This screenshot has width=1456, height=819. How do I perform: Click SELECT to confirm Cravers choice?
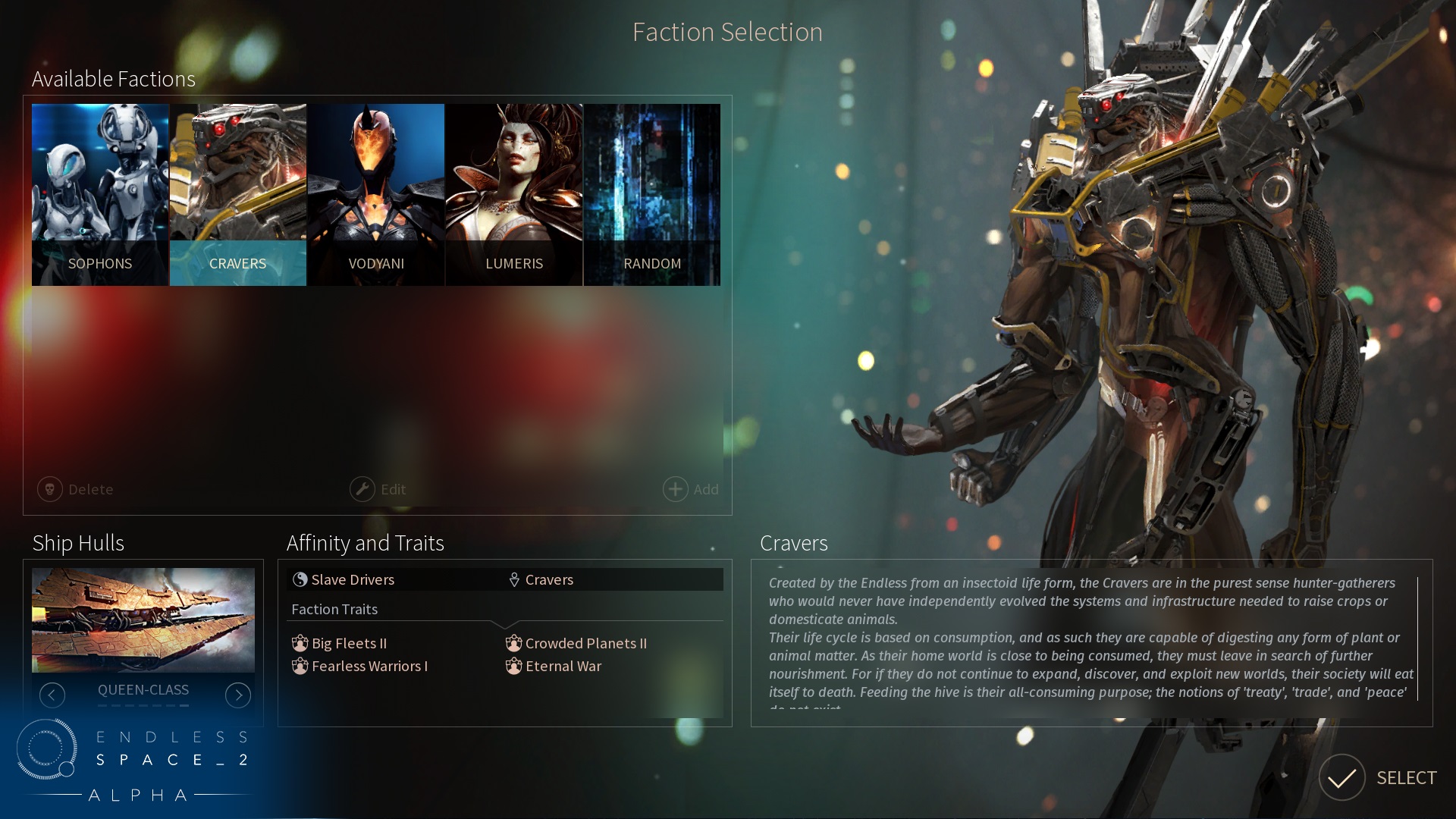[1383, 777]
